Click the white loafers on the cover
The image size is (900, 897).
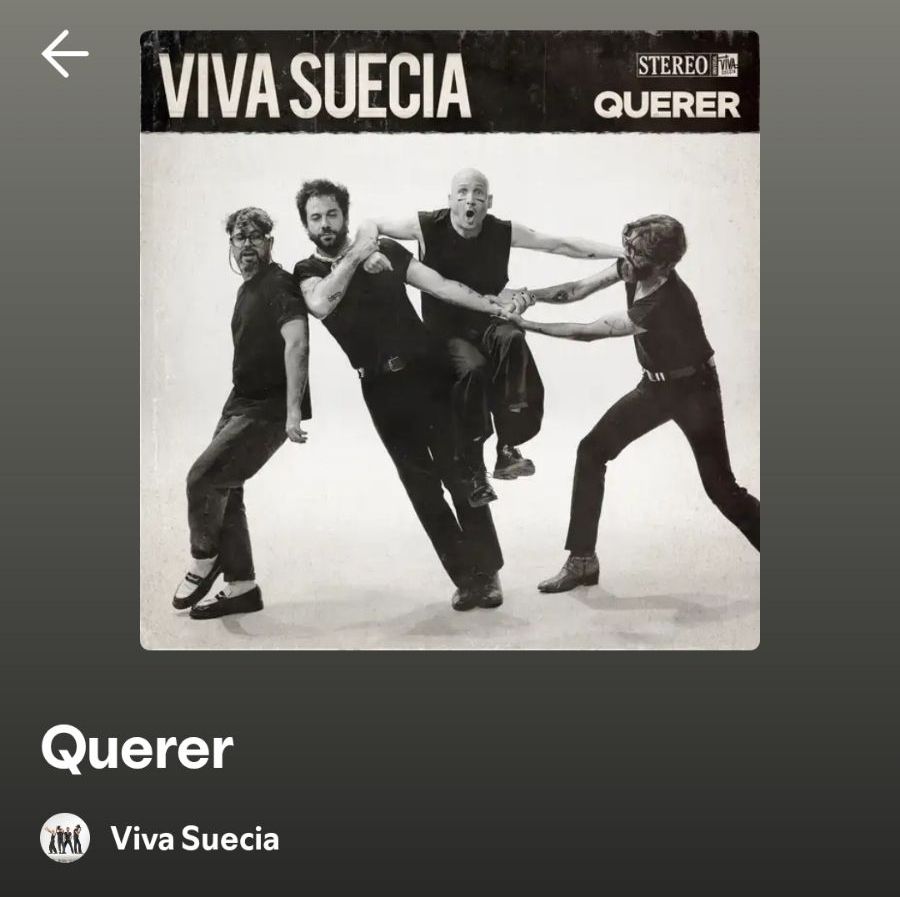click(218, 591)
